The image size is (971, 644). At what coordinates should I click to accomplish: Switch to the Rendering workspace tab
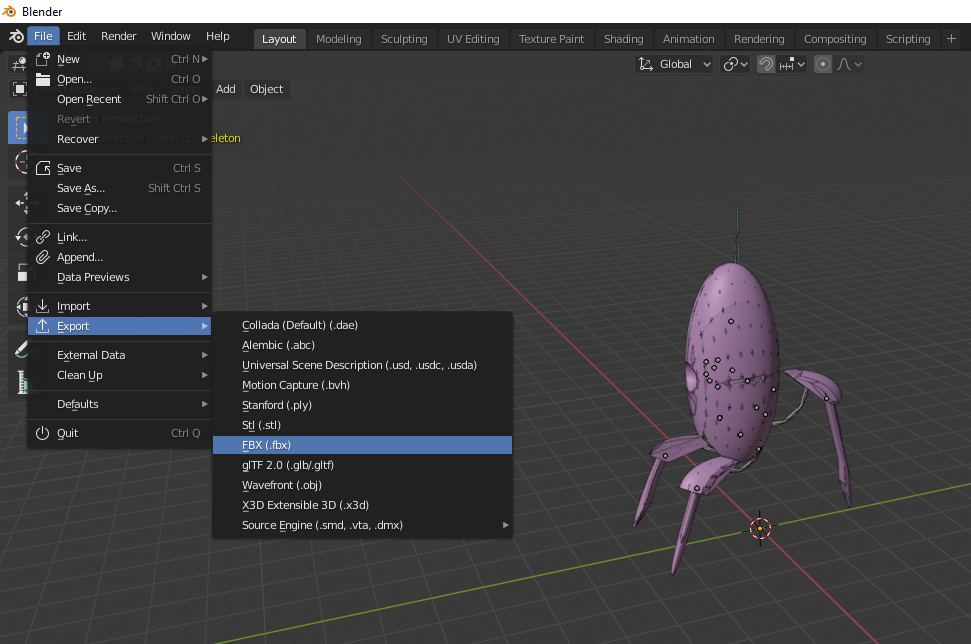[759, 39]
